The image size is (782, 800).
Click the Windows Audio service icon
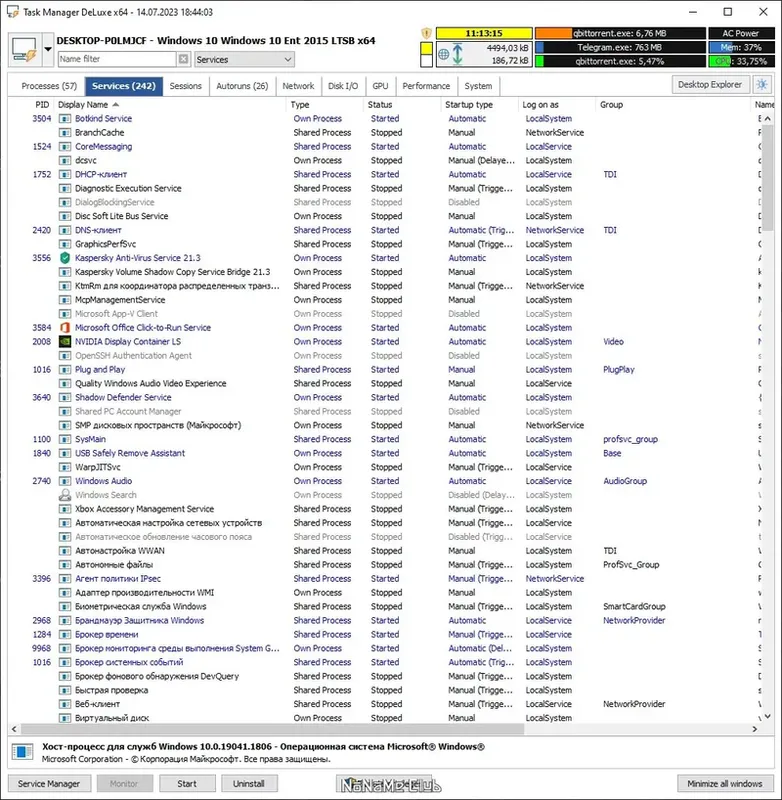click(x=65, y=481)
